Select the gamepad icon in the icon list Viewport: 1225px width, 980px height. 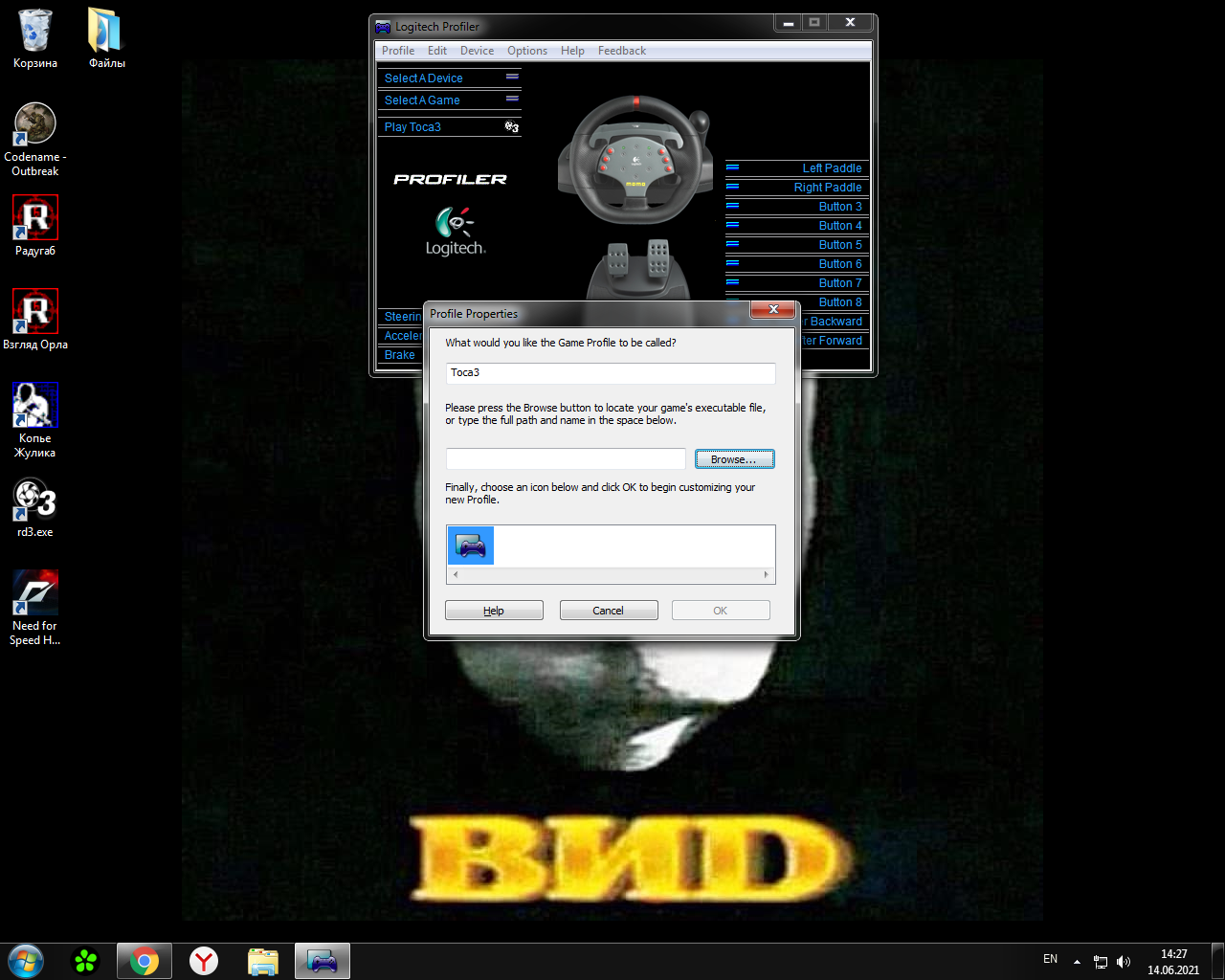[471, 546]
